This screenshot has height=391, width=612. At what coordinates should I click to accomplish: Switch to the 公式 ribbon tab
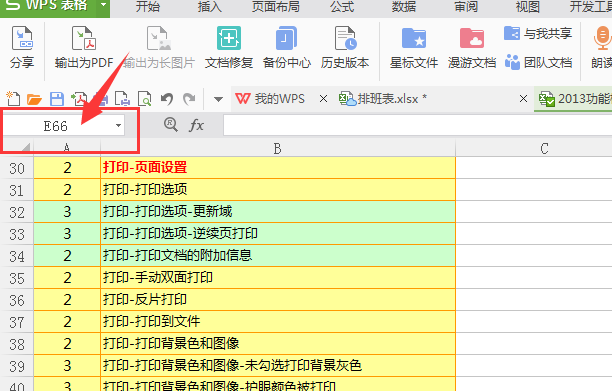click(342, 7)
